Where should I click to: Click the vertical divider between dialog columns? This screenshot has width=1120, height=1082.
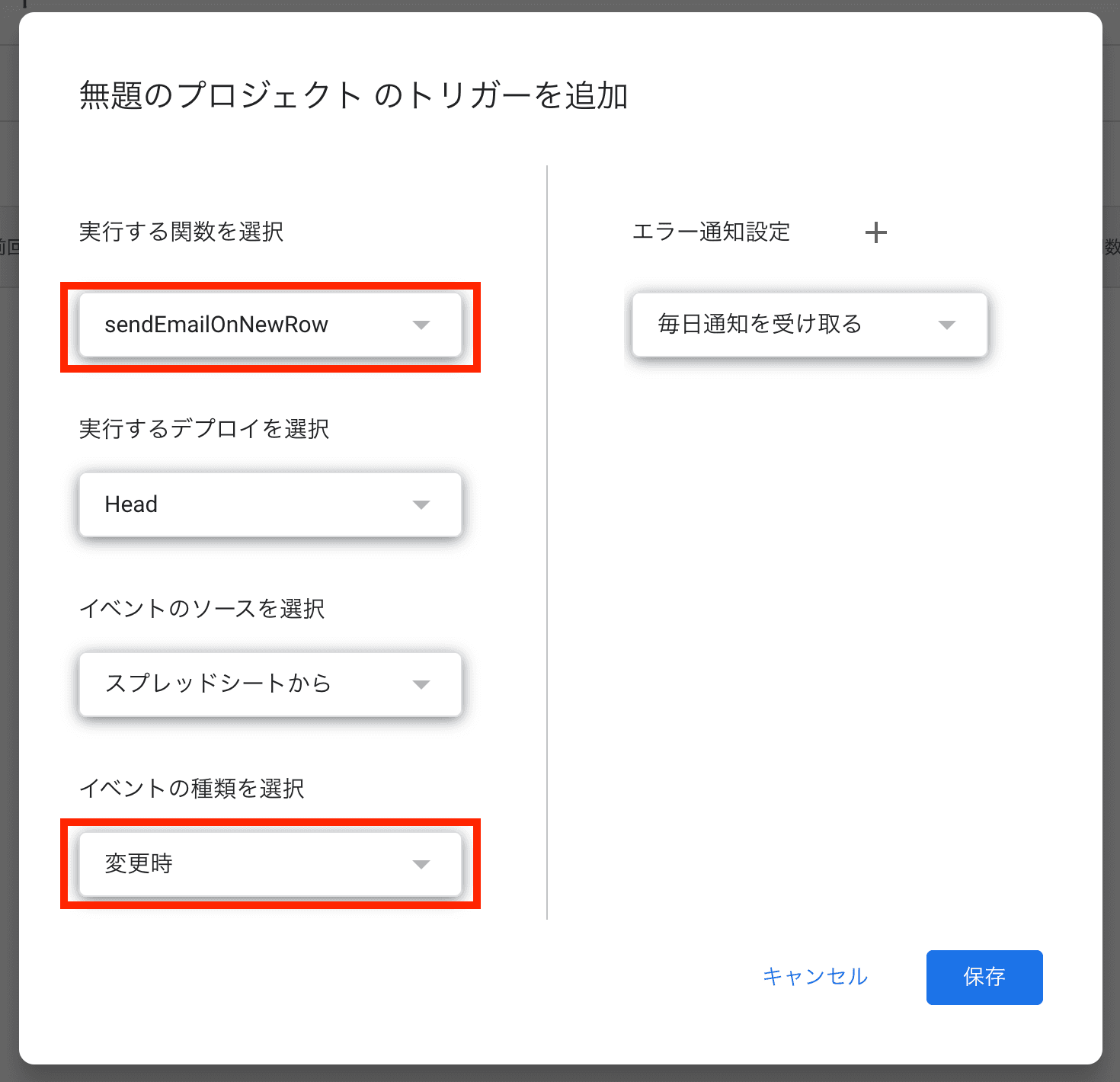(547, 541)
